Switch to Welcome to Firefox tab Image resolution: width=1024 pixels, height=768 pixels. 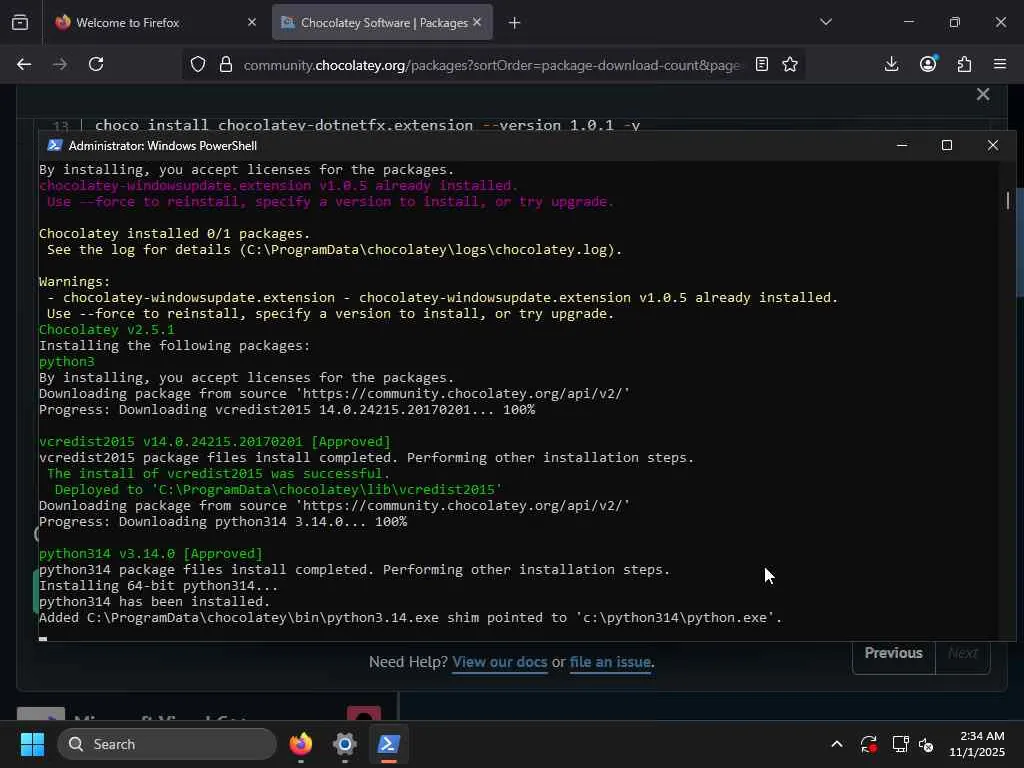(154, 23)
